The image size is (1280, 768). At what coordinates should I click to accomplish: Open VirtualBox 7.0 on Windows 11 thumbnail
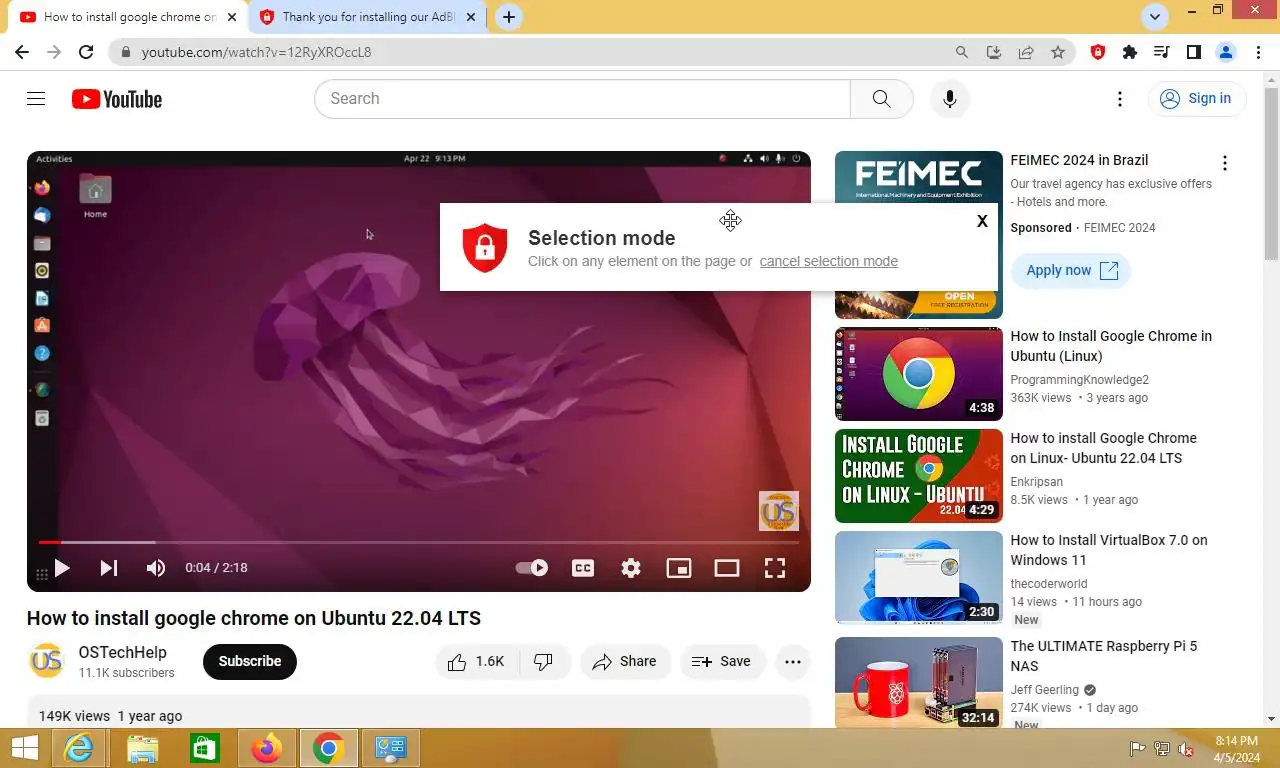pyautogui.click(x=918, y=578)
